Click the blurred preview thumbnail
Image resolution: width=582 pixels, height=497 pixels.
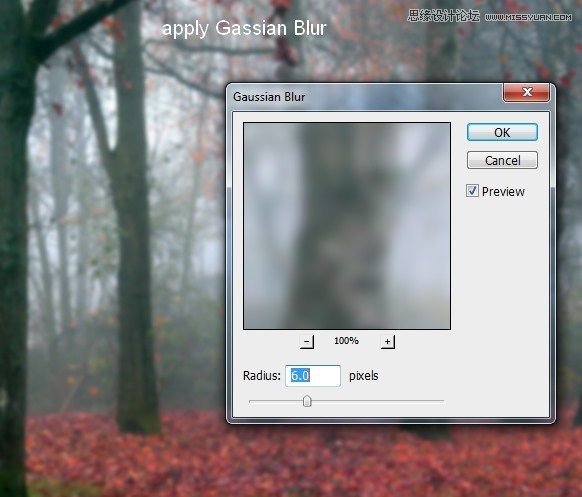(347, 226)
